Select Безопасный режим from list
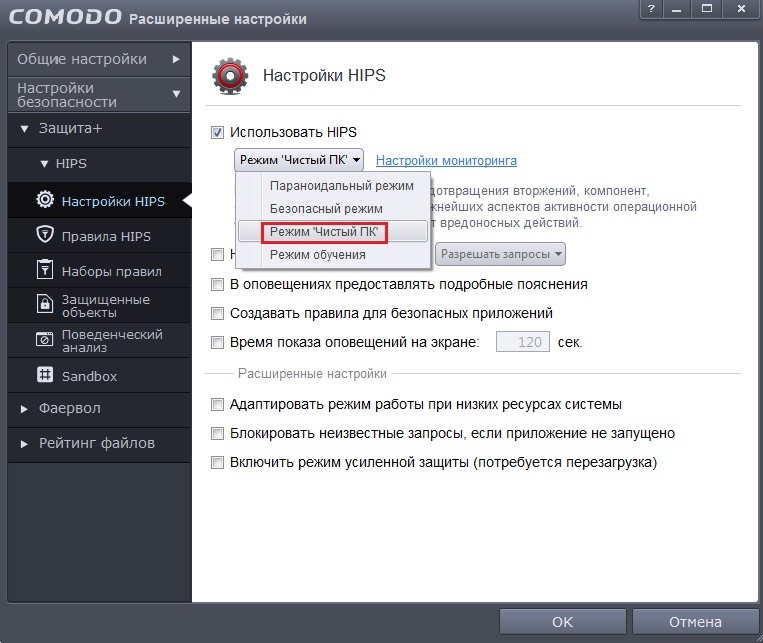The image size is (763, 643). (x=333, y=208)
